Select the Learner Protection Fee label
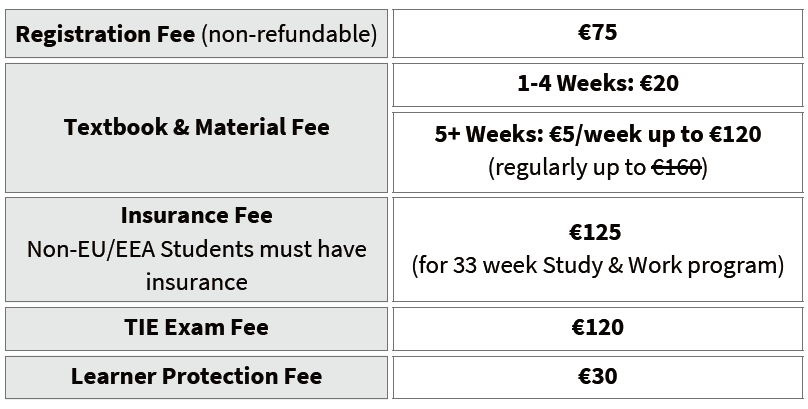Screen dimensions: 808x409 [196, 377]
